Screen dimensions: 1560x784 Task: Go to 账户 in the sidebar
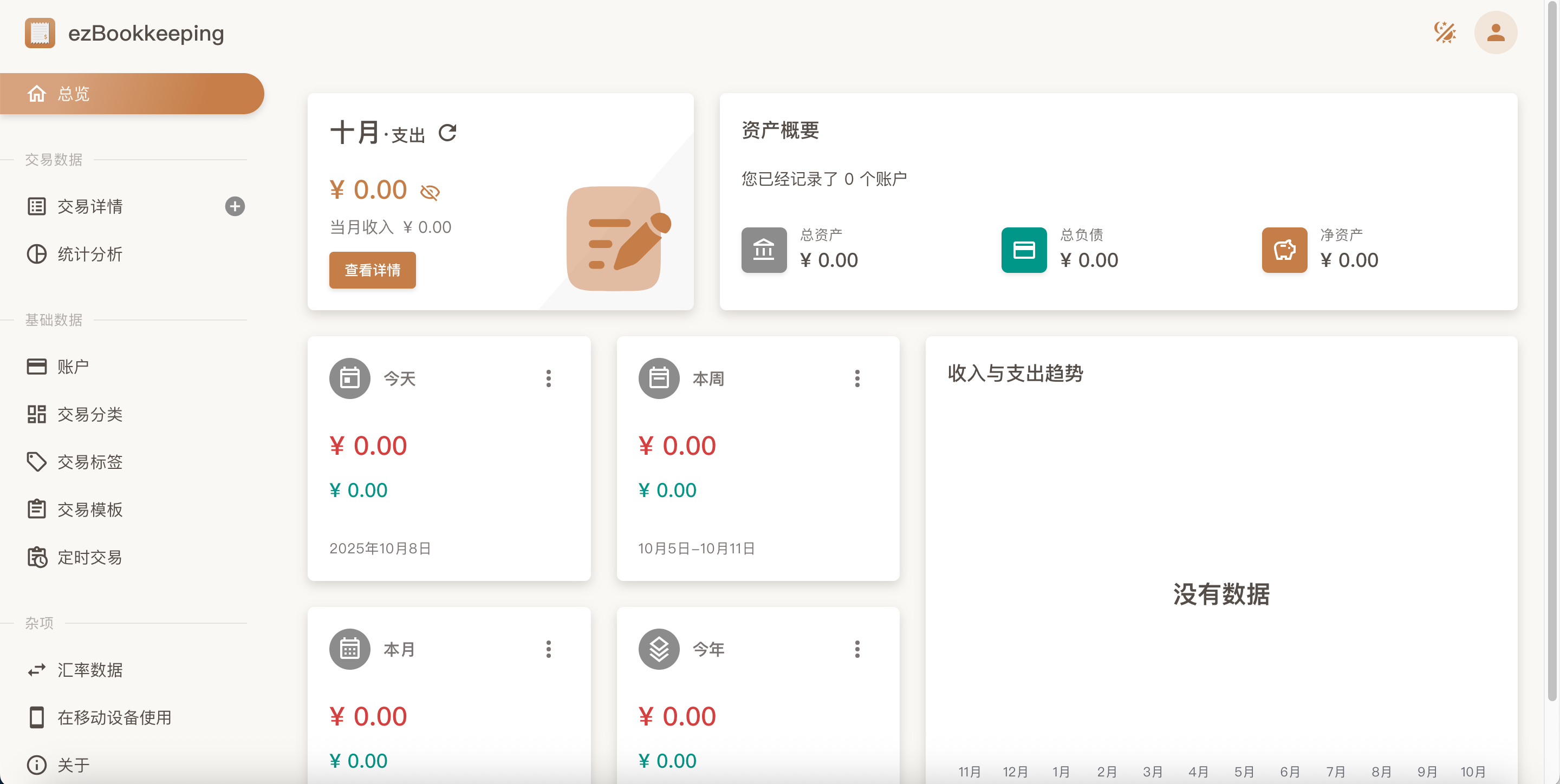73,367
